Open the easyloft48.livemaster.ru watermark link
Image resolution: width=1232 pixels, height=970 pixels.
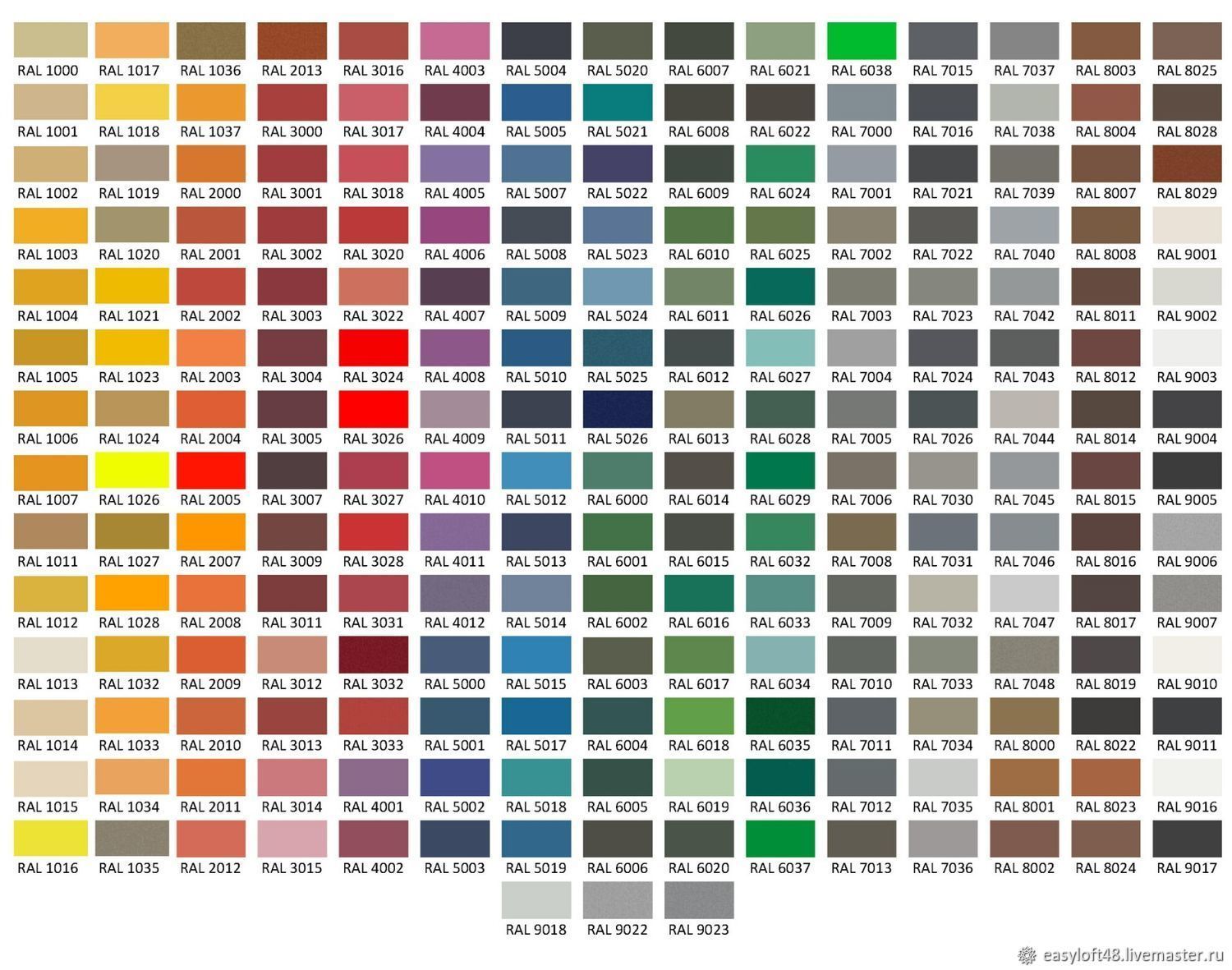(1133, 954)
